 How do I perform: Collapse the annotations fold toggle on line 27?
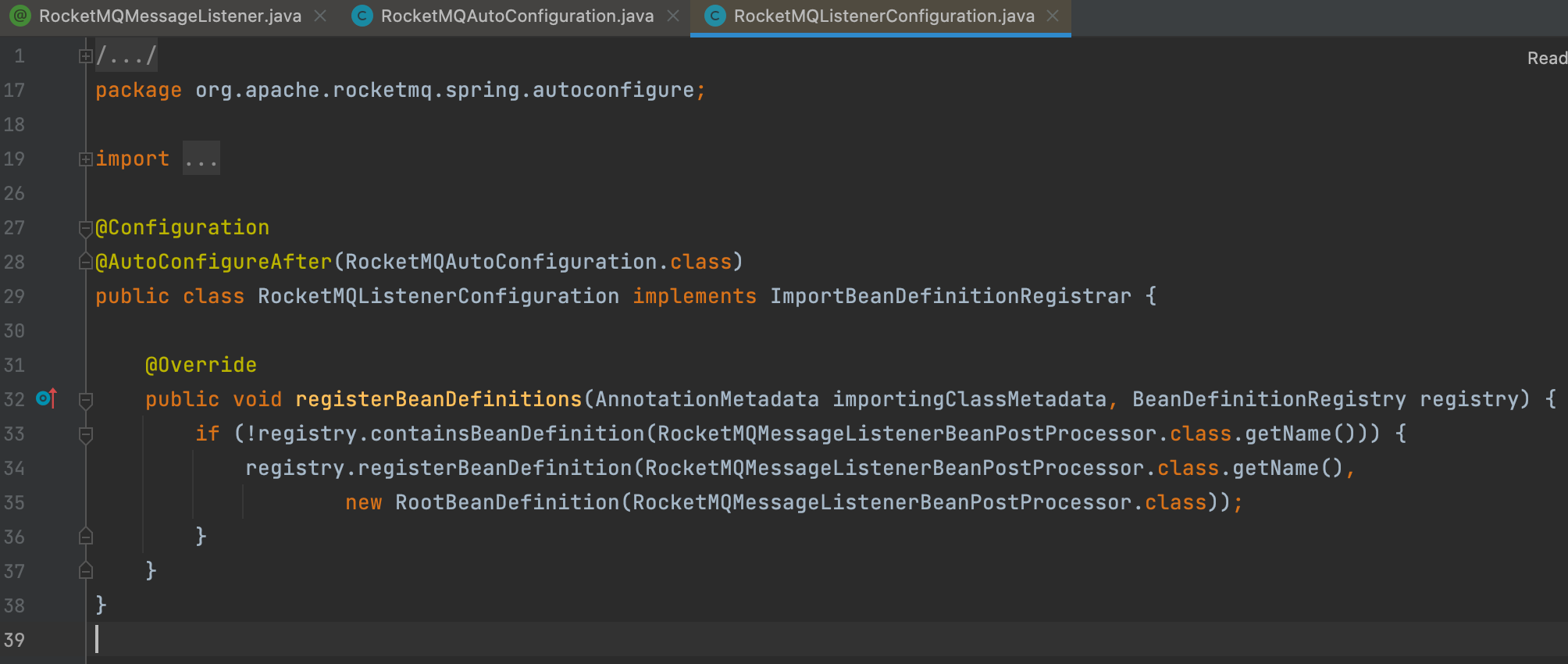click(86, 228)
